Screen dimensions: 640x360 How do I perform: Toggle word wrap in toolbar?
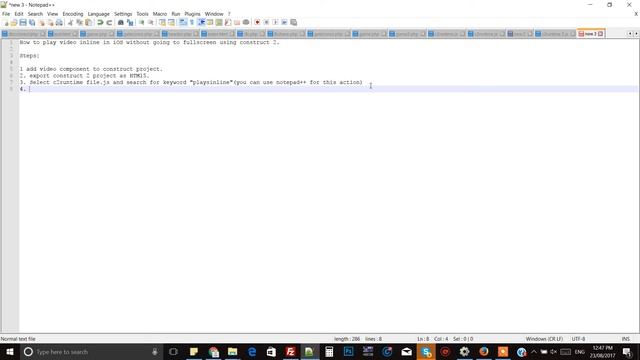(x=182, y=22)
